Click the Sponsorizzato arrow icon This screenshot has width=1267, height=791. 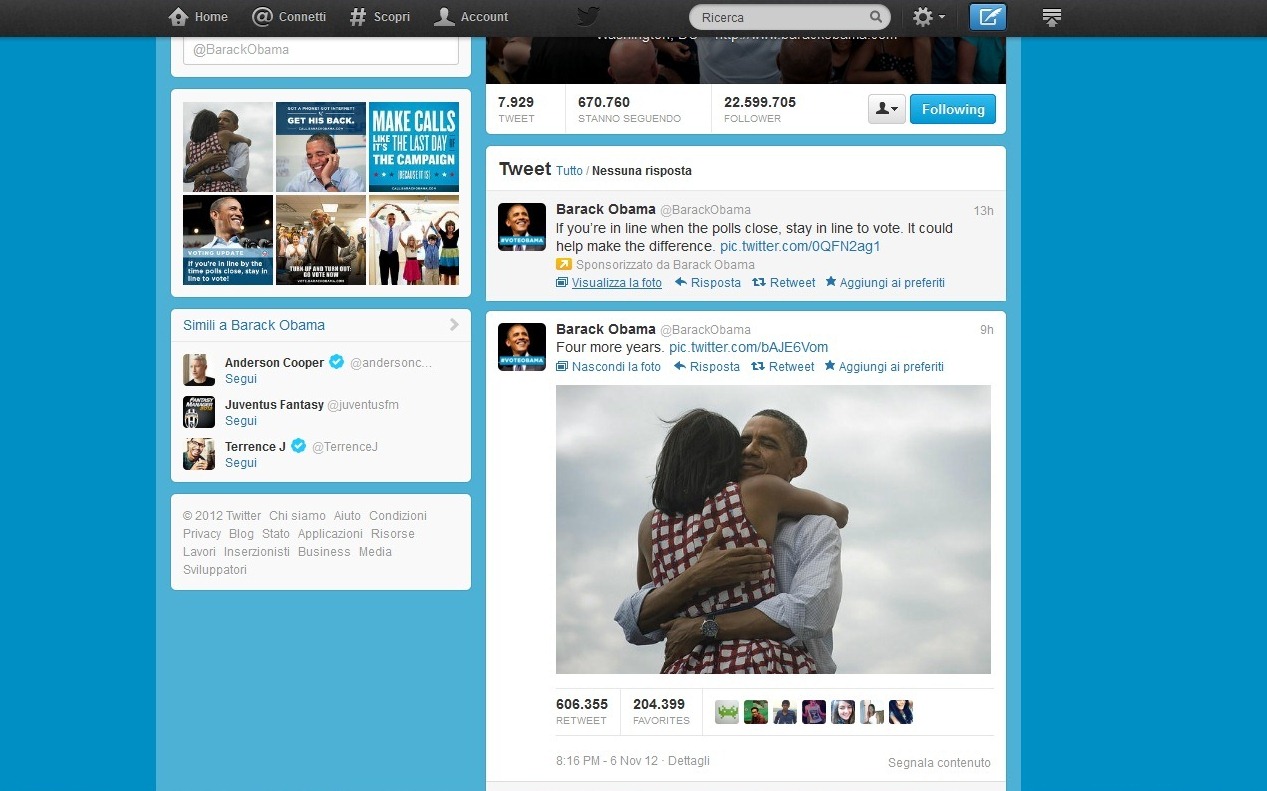pyautogui.click(x=564, y=265)
